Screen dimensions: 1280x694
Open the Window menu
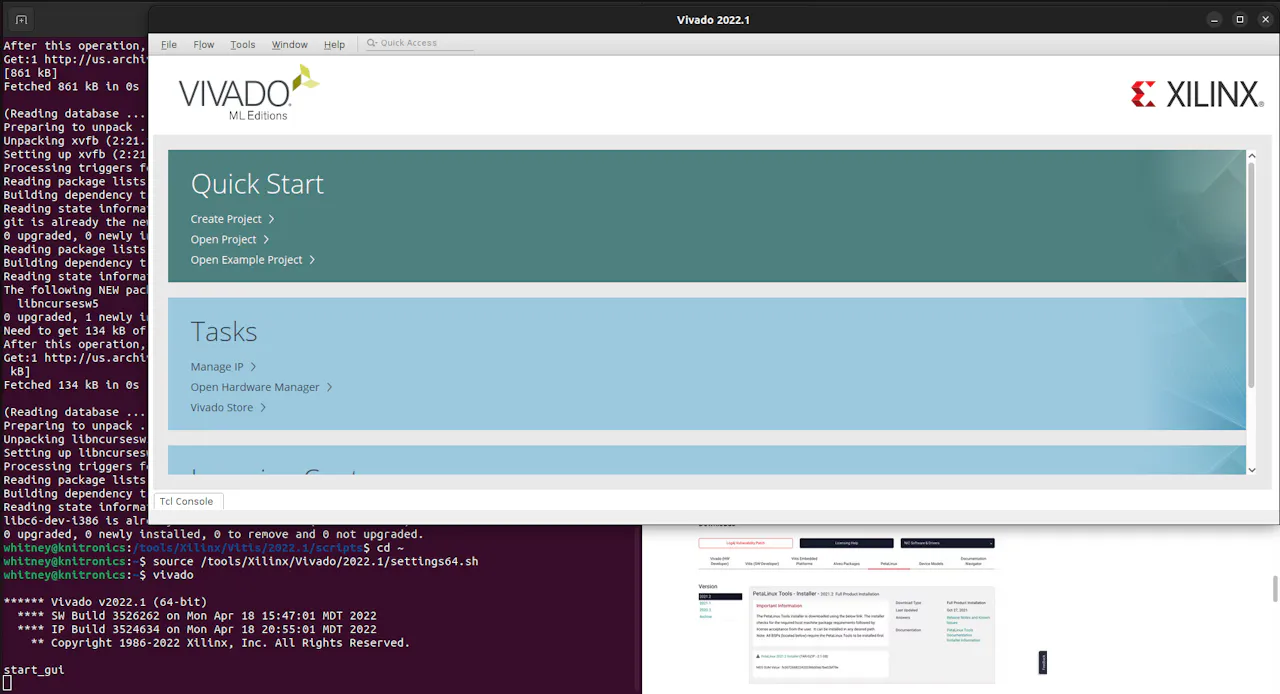[290, 44]
